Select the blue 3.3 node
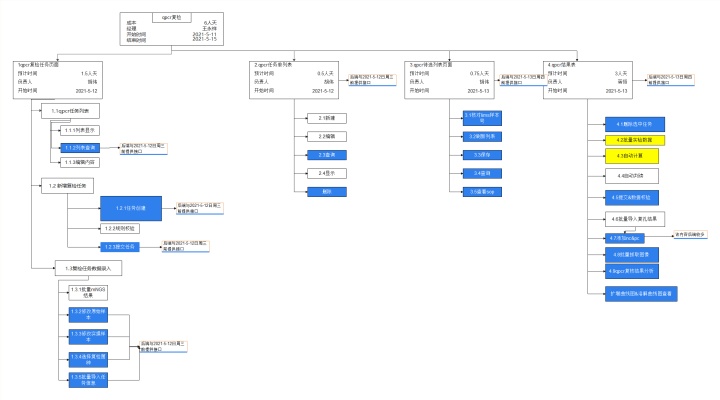Screen dimensions: 720x400 482,155
